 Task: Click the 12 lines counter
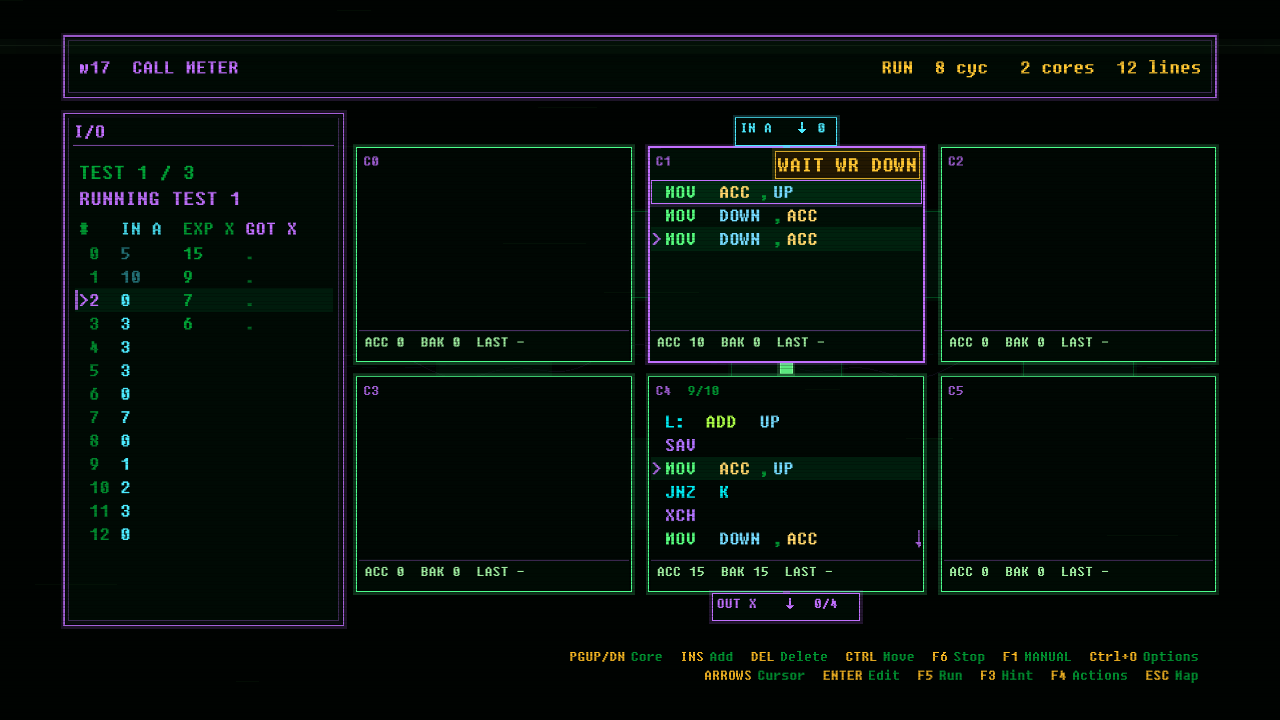click(1159, 68)
